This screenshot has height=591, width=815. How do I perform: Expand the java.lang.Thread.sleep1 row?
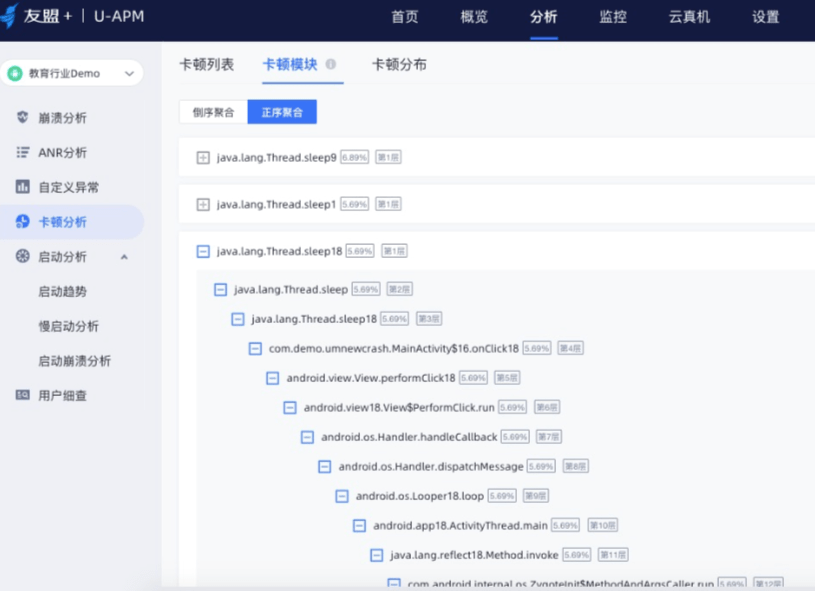(x=203, y=204)
